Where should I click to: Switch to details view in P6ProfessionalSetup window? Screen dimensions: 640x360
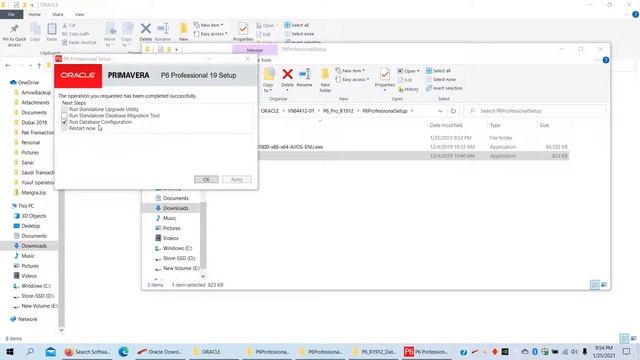[595, 284]
